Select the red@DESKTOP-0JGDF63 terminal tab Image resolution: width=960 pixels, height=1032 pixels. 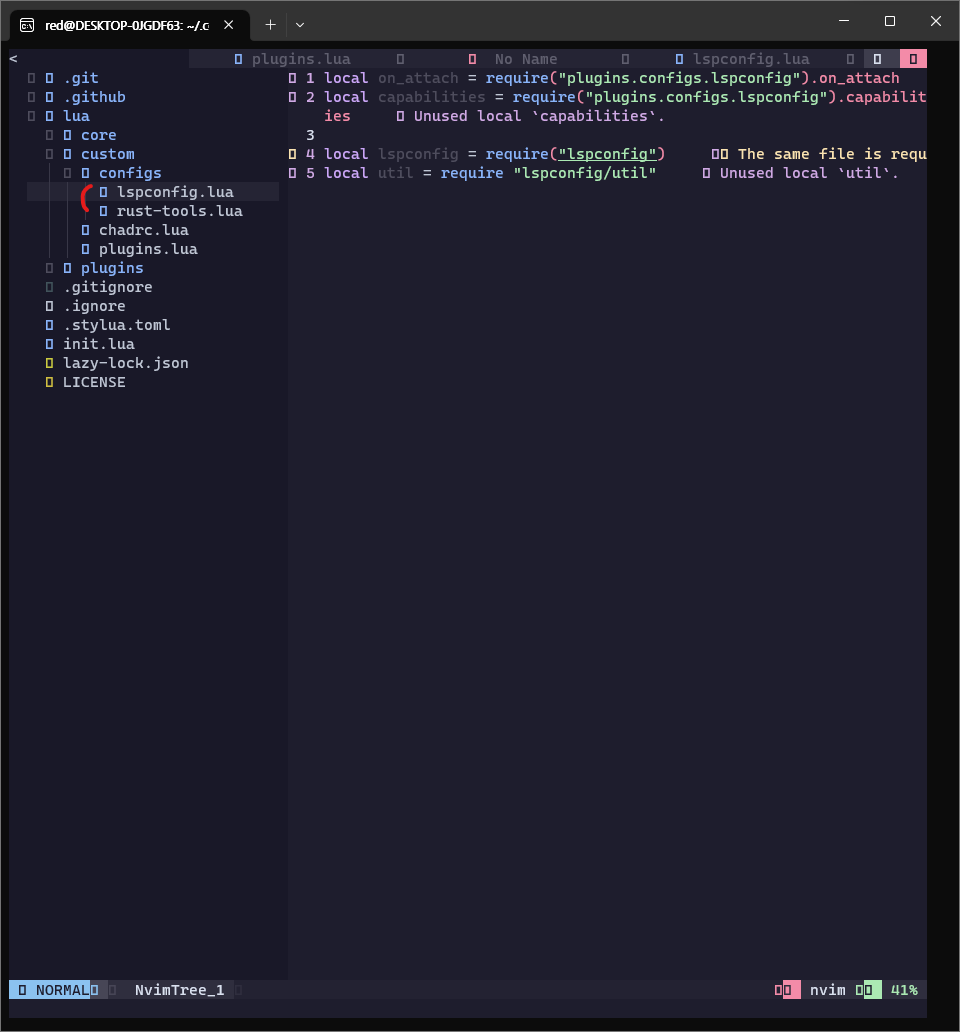(127, 26)
